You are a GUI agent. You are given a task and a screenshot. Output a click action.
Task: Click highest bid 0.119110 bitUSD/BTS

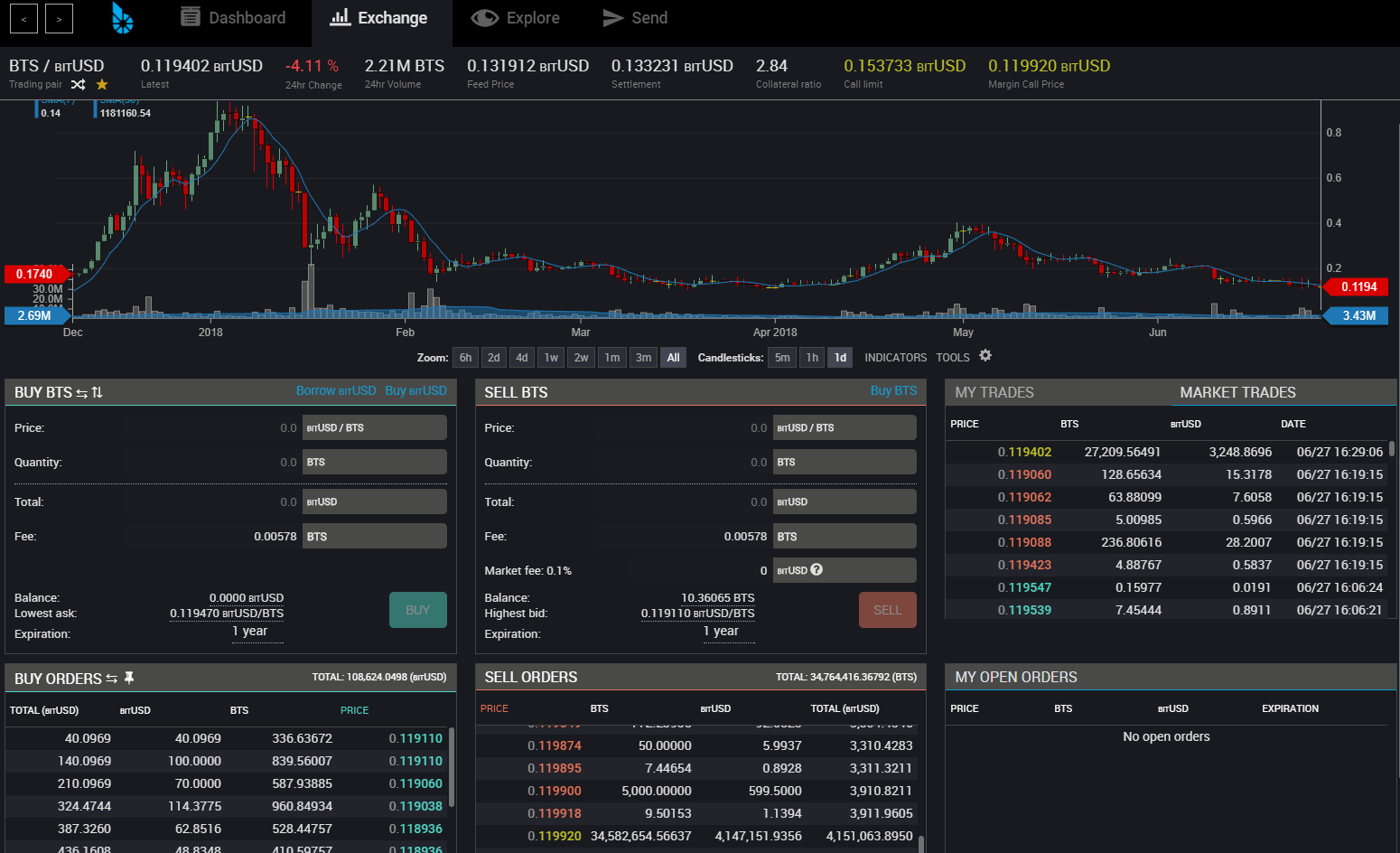coord(697,614)
